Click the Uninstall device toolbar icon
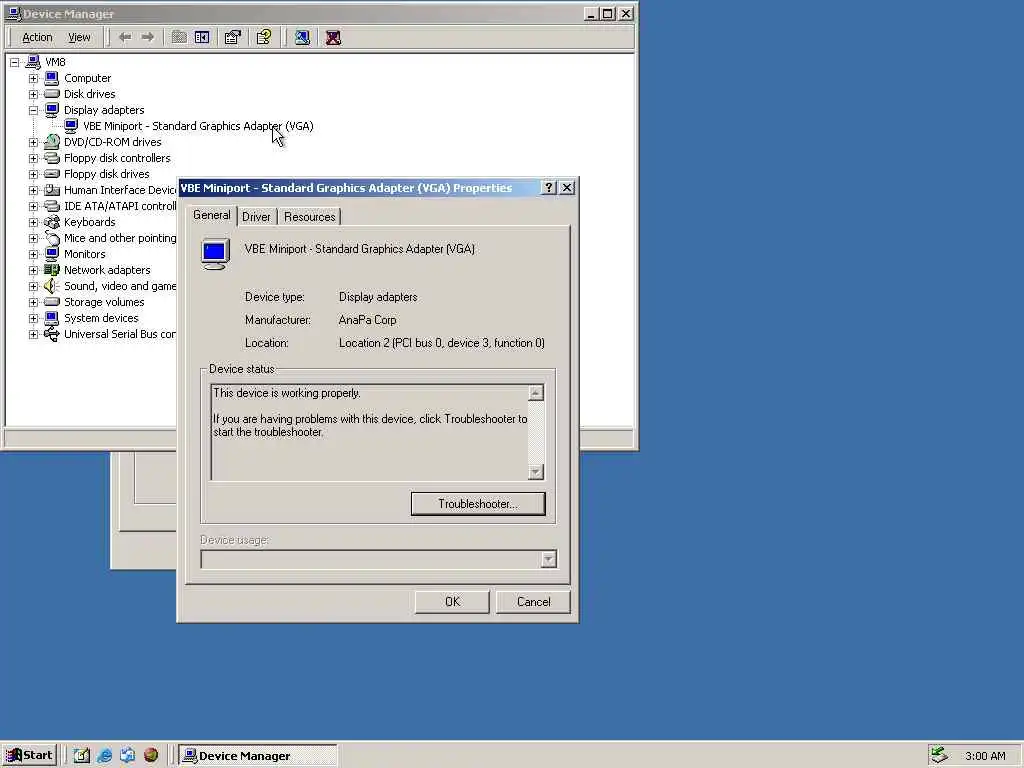1024x768 pixels. (333, 37)
